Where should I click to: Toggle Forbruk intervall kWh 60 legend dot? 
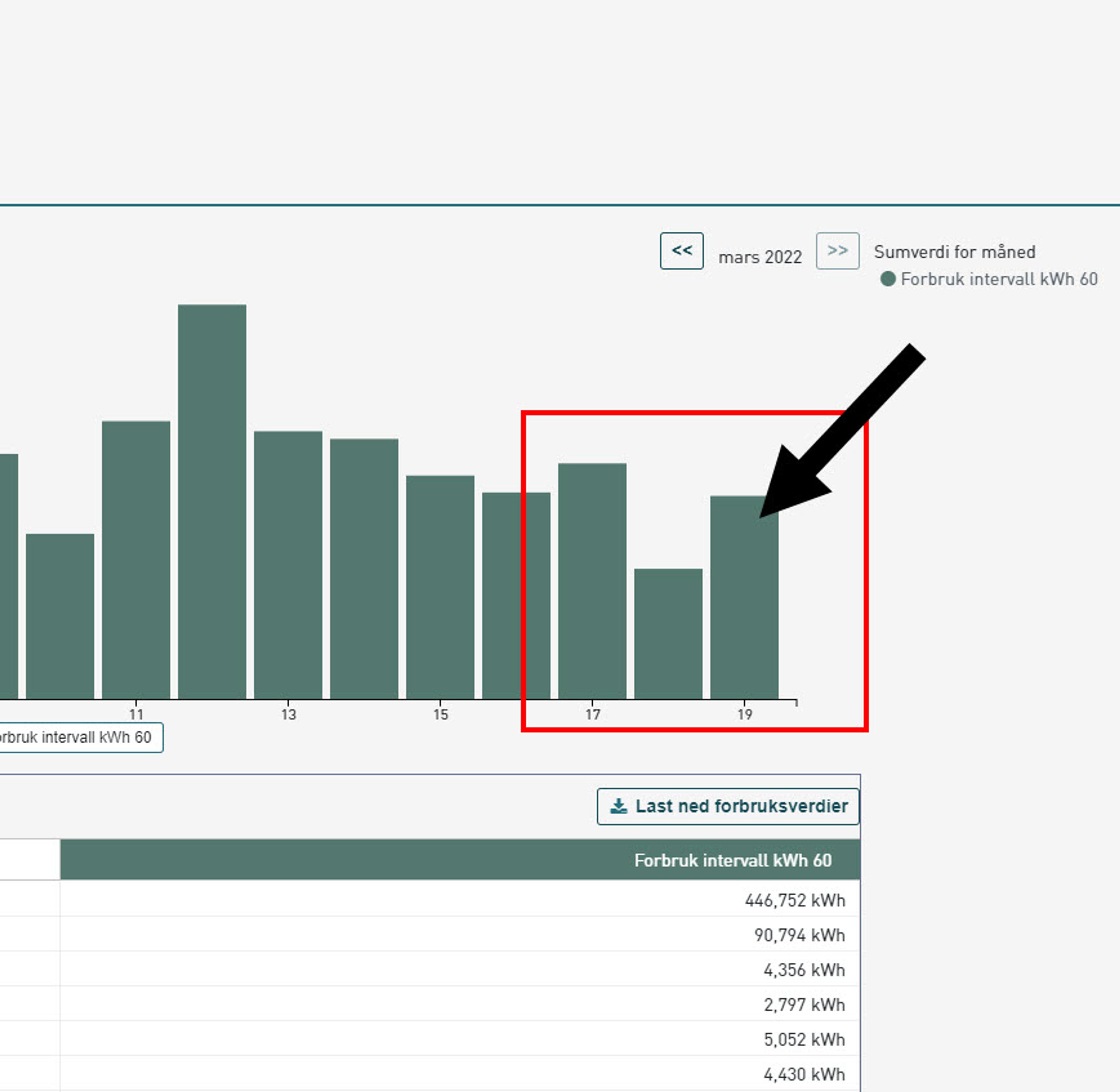(888, 279)
